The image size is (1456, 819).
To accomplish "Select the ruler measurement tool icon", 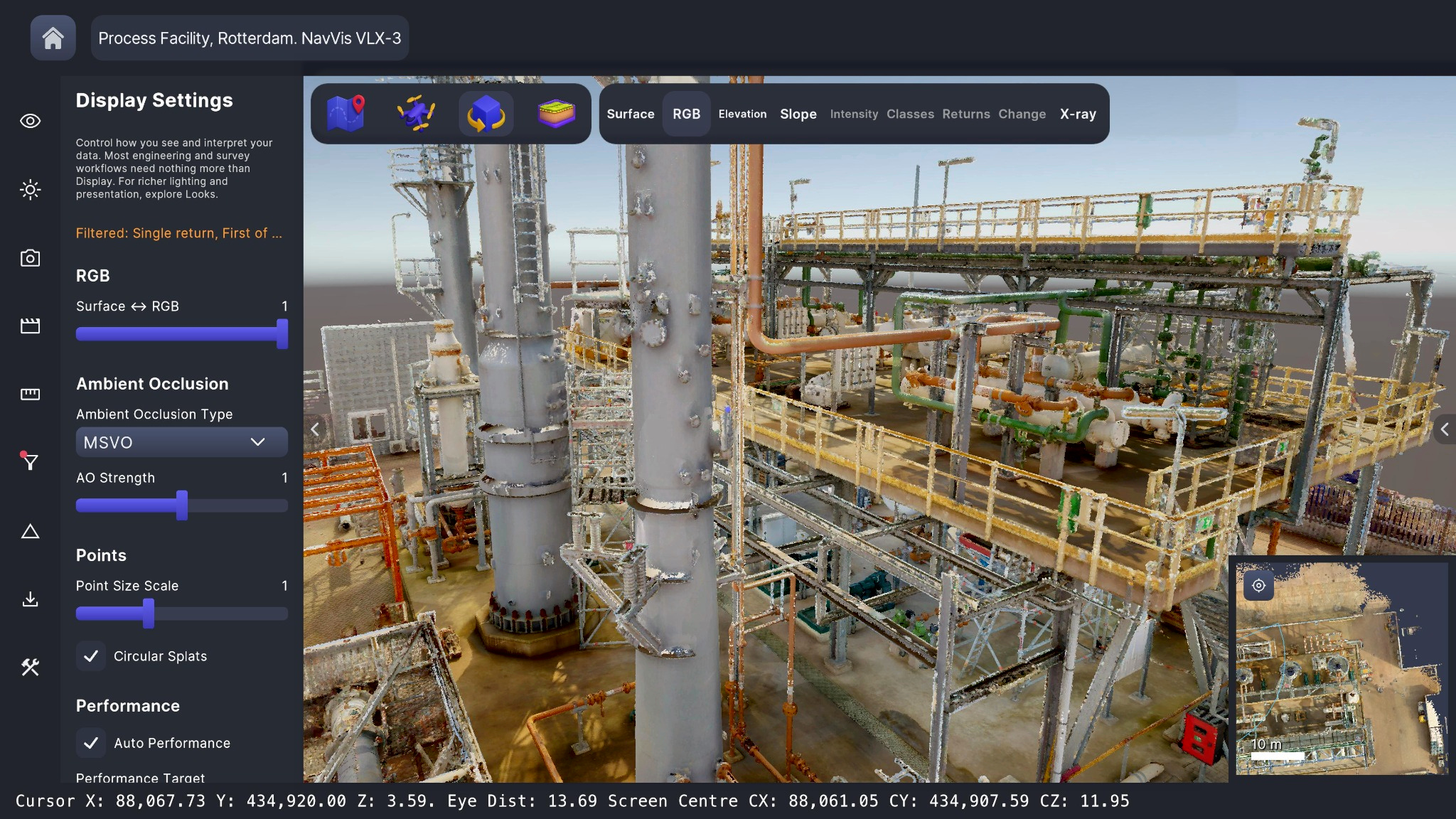I will 30,394.
